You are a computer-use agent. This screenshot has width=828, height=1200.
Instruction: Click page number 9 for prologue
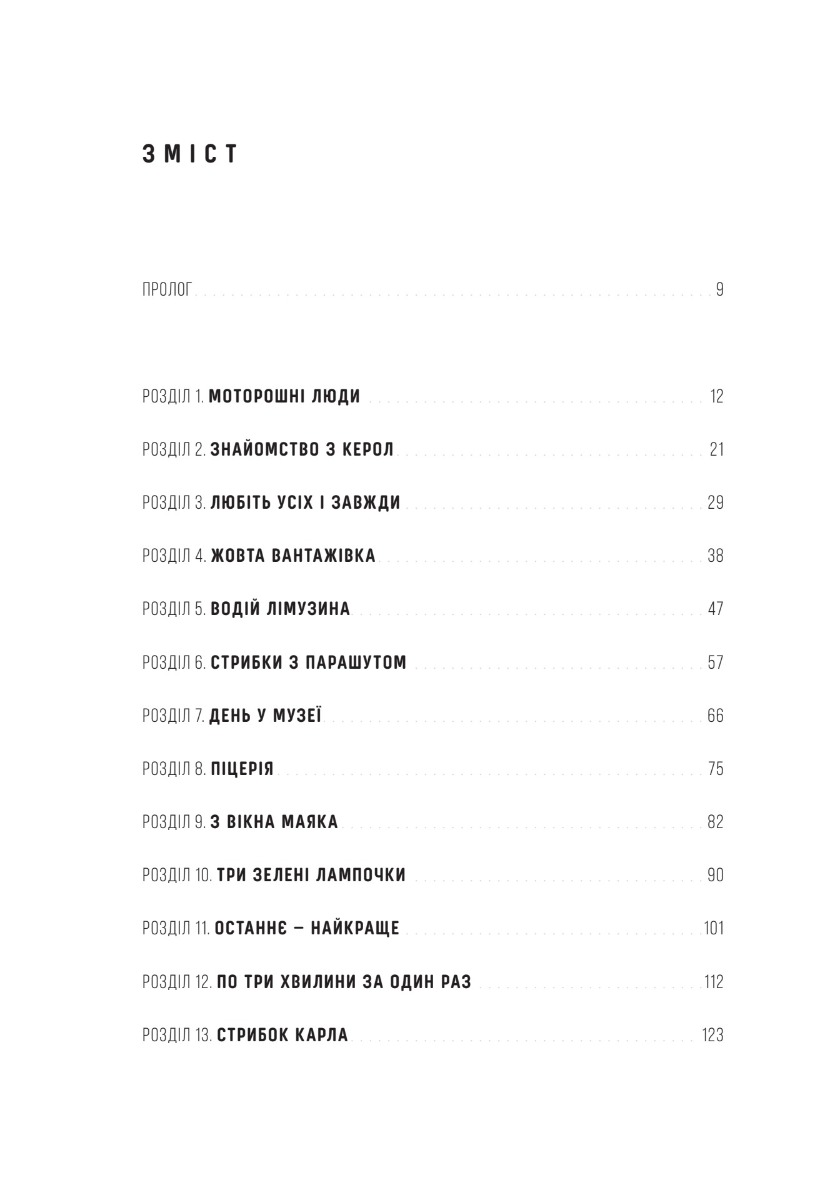[x=719, y=291]
